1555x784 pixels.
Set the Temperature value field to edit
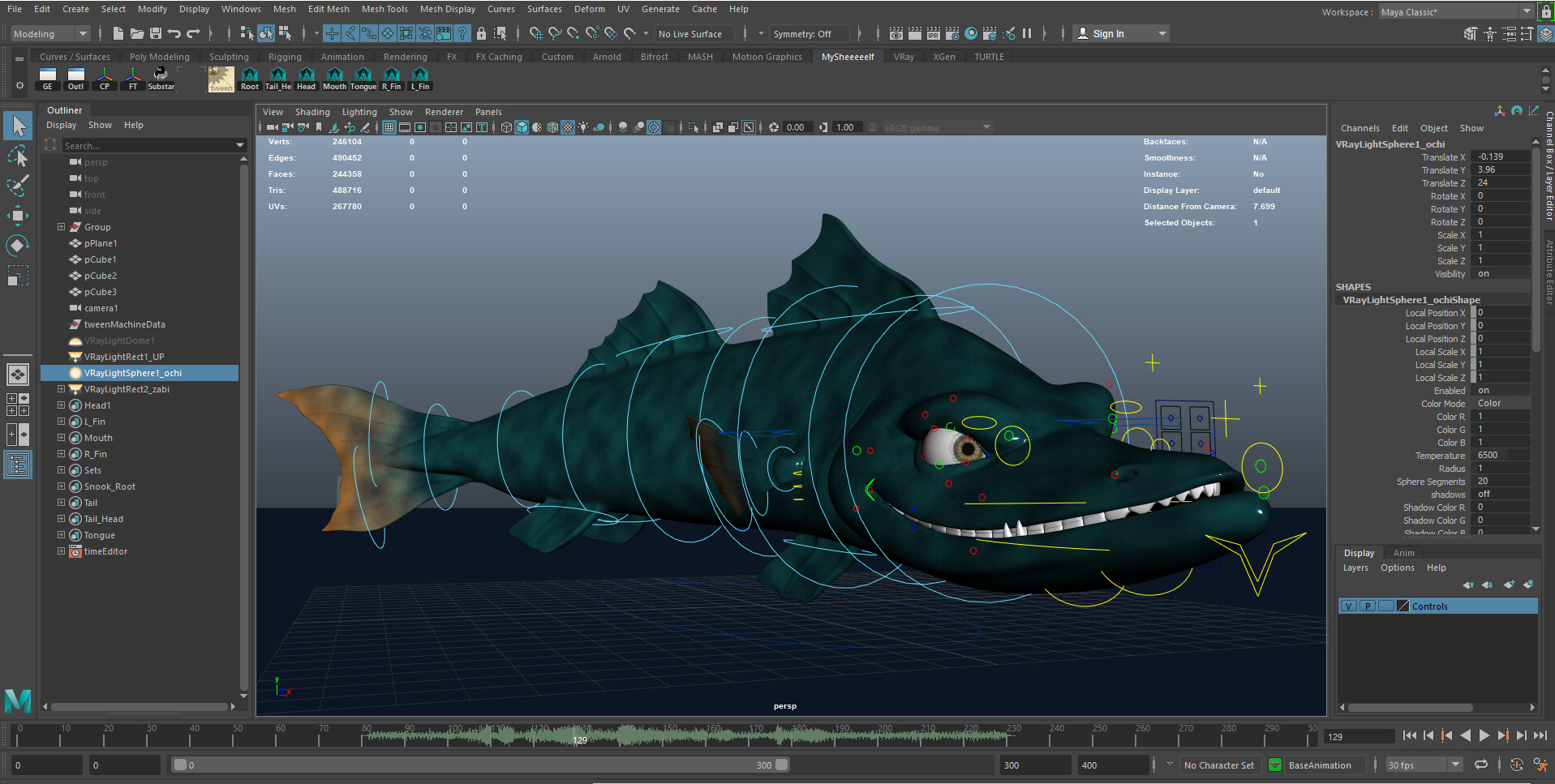coord(1499,455)
